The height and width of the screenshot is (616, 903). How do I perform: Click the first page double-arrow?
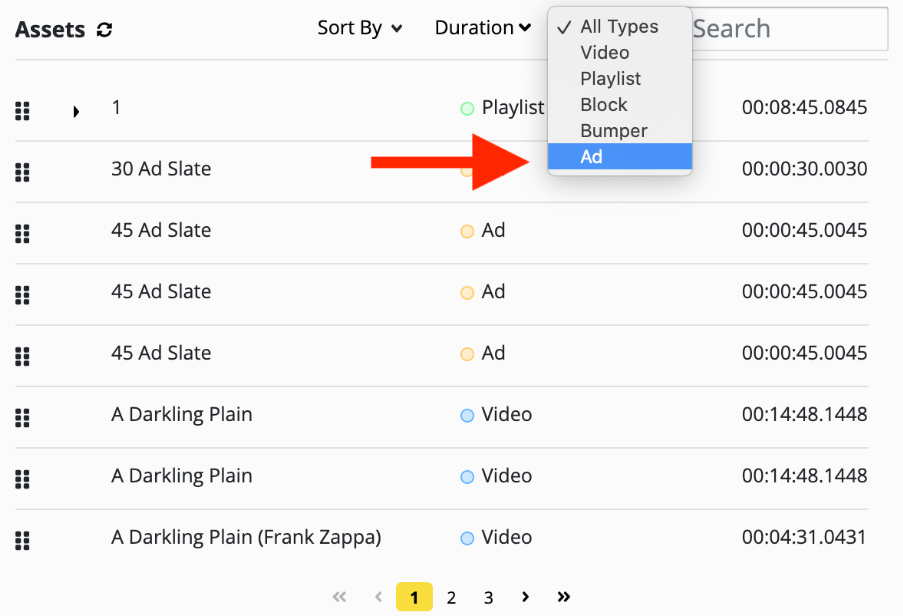click(x=339, y=597)
